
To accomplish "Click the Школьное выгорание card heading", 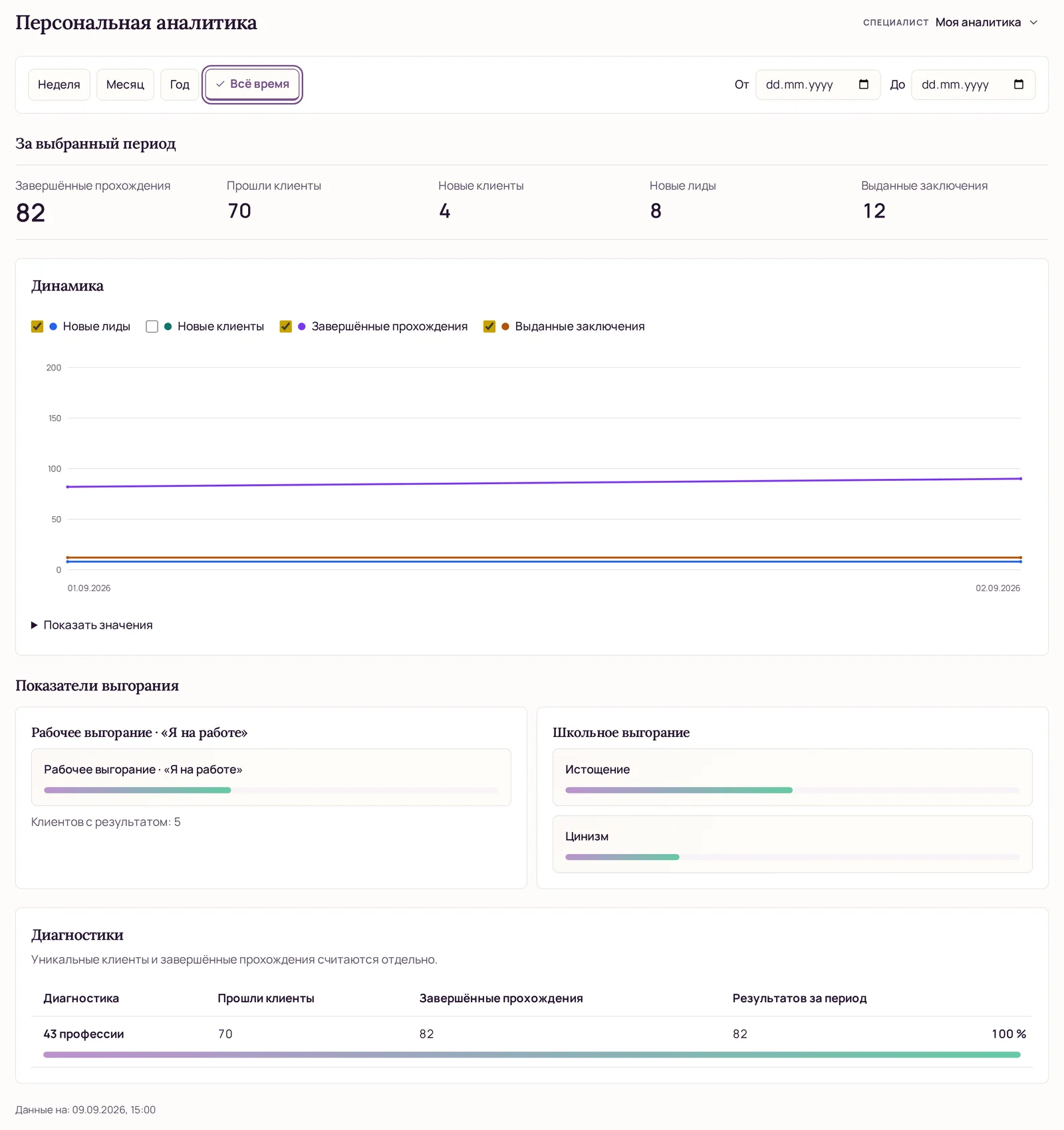I will 621,733.
